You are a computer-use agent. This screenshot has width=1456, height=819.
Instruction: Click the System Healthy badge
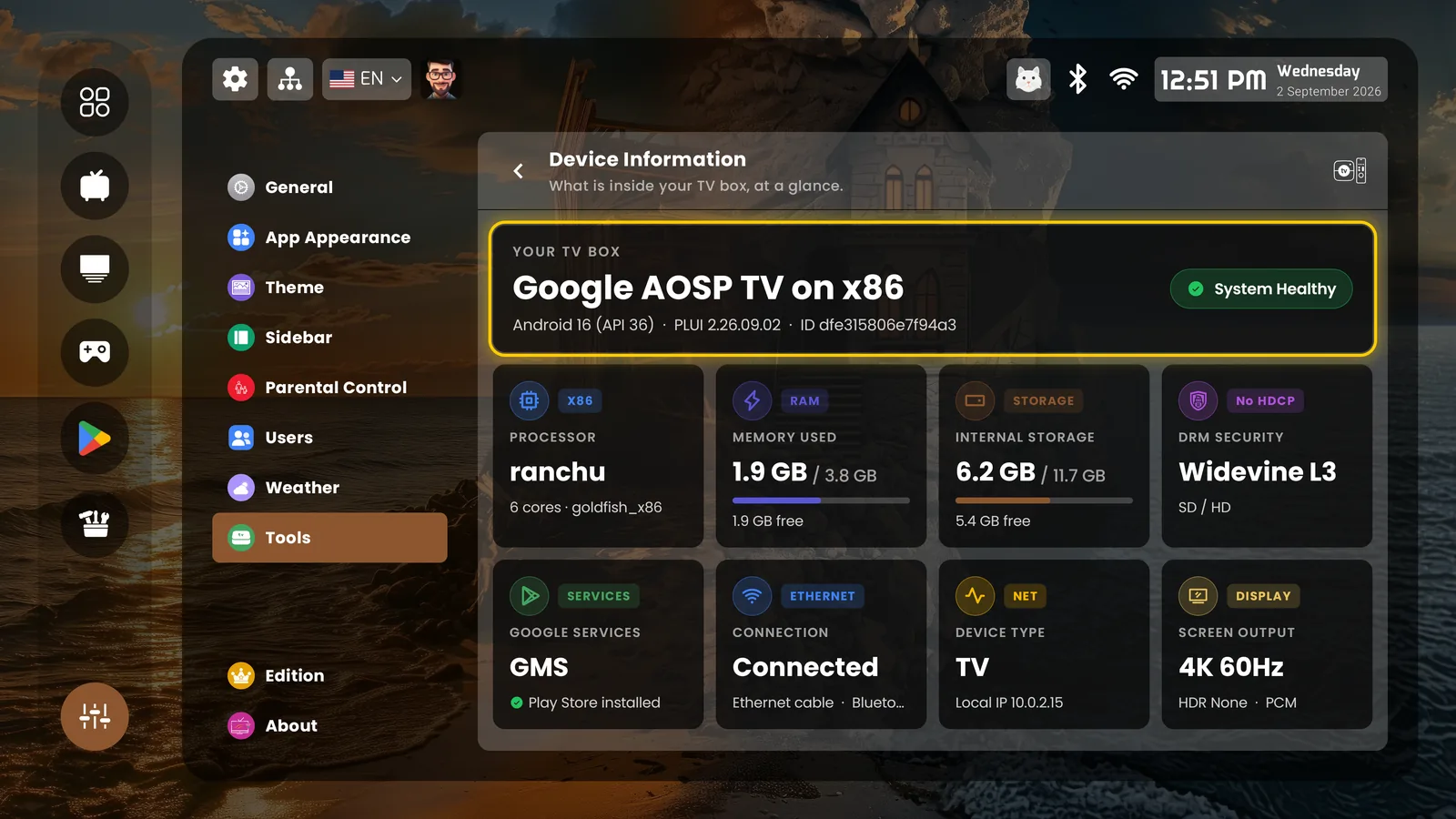coord(1261,289)
